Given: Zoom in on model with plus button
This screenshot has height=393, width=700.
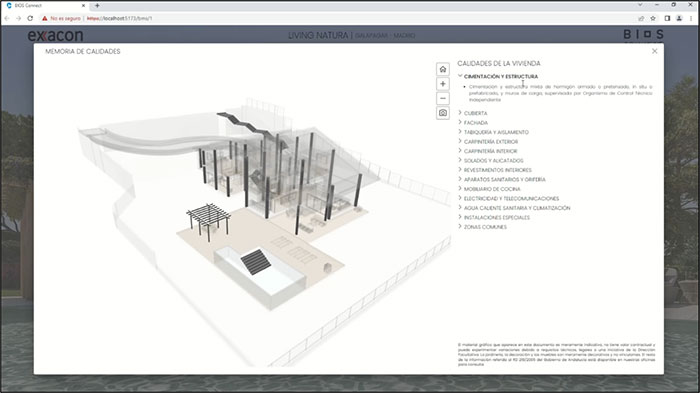Looking at the screenshot, I should pos(442,84).
